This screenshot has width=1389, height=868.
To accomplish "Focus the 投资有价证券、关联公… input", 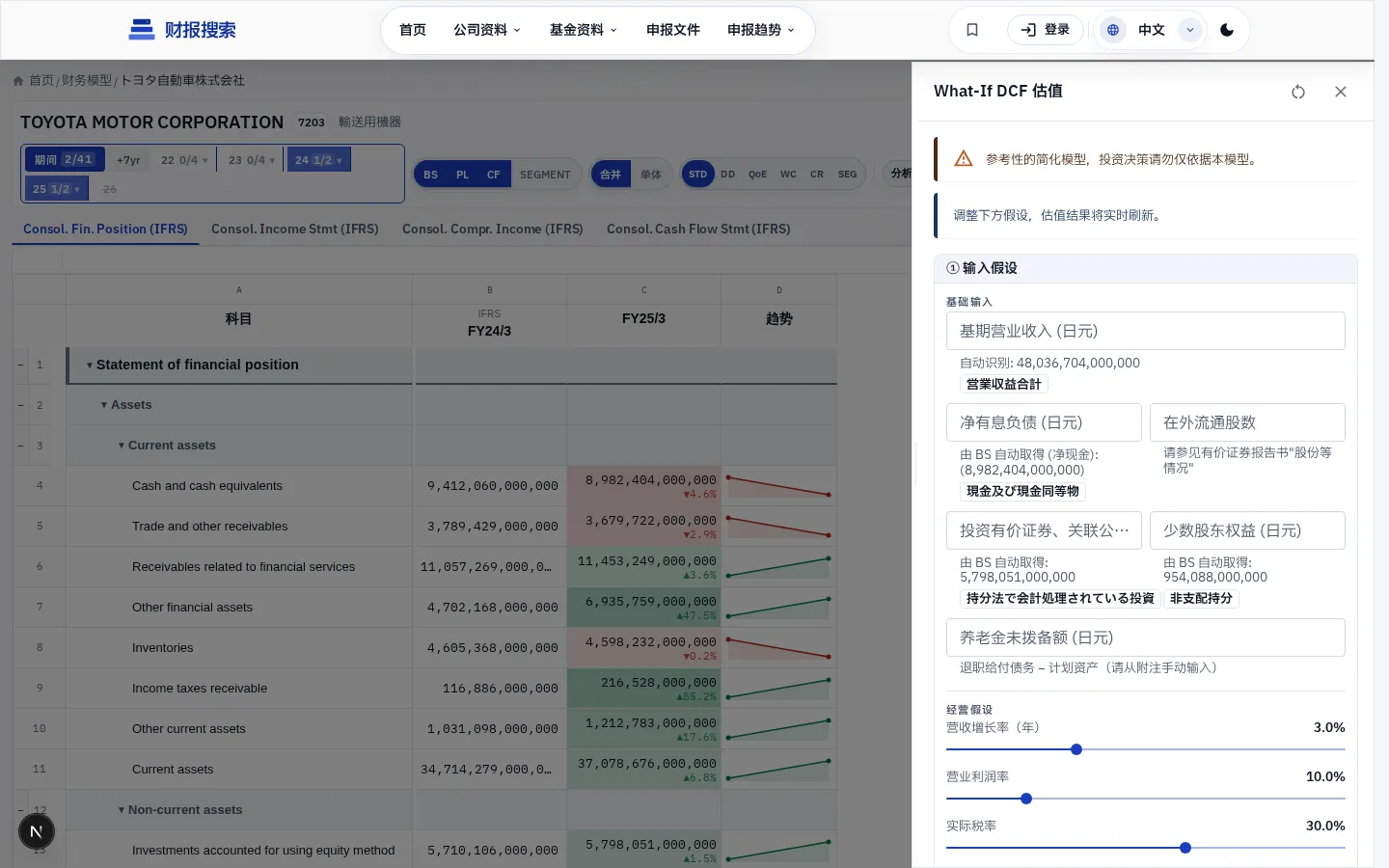I will (1044, 530).
